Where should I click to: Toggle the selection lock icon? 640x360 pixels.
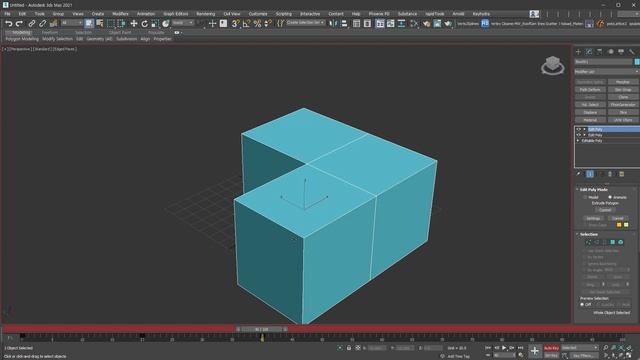click(x=349, y=348)
